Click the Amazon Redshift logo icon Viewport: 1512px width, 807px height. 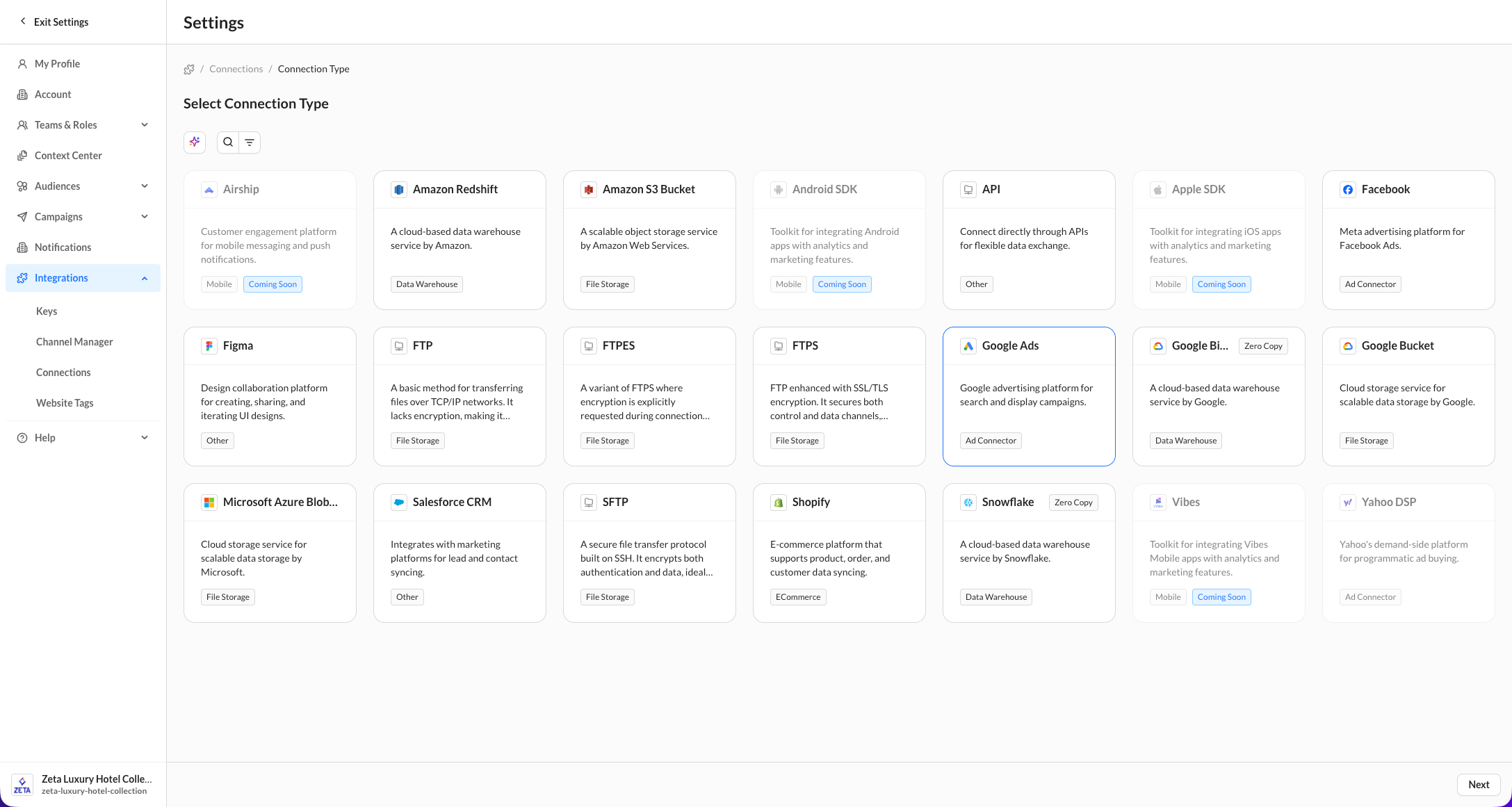tap(399, 190)
